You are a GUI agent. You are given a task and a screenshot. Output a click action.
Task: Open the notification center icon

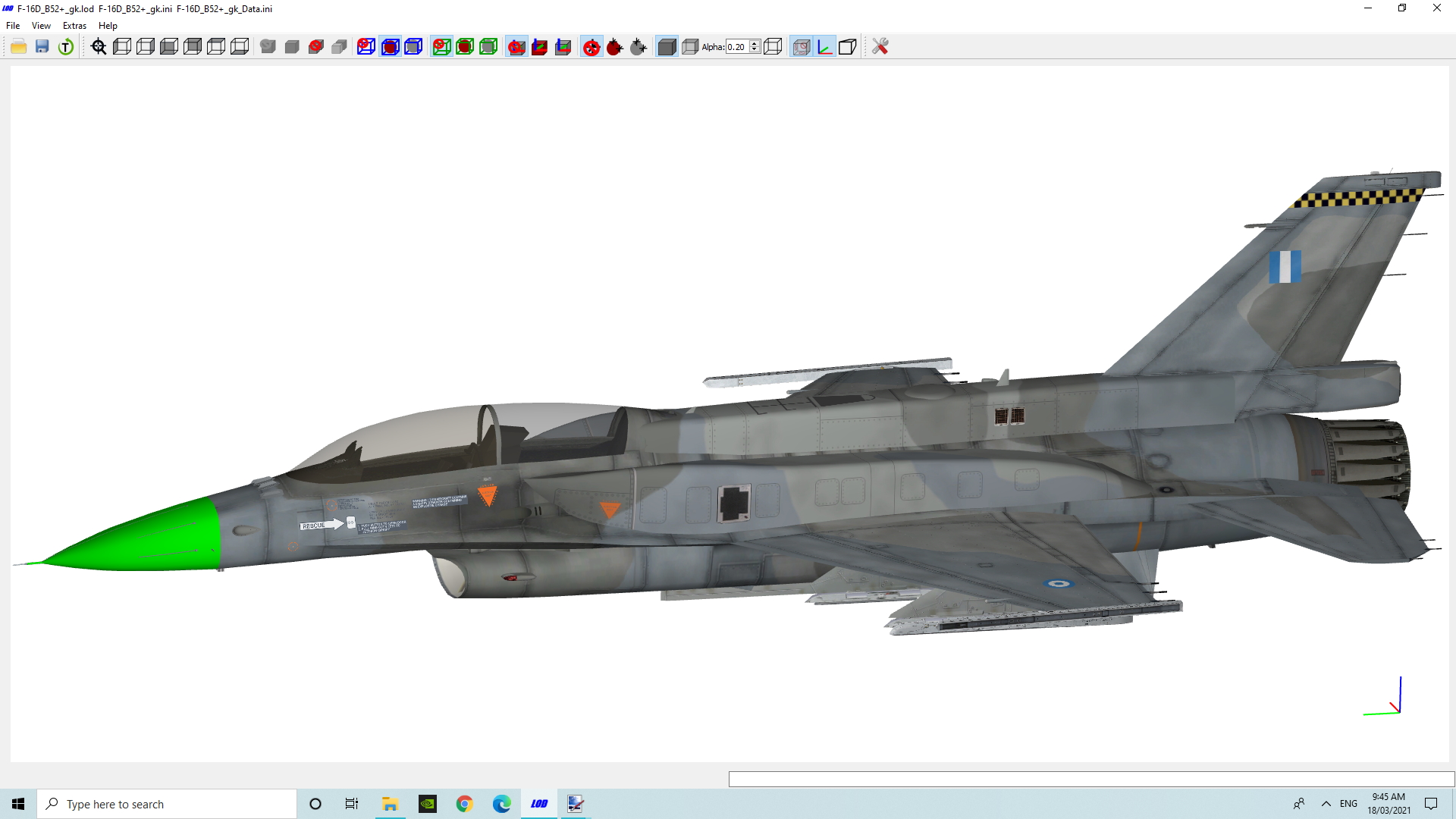point(1431,804)
